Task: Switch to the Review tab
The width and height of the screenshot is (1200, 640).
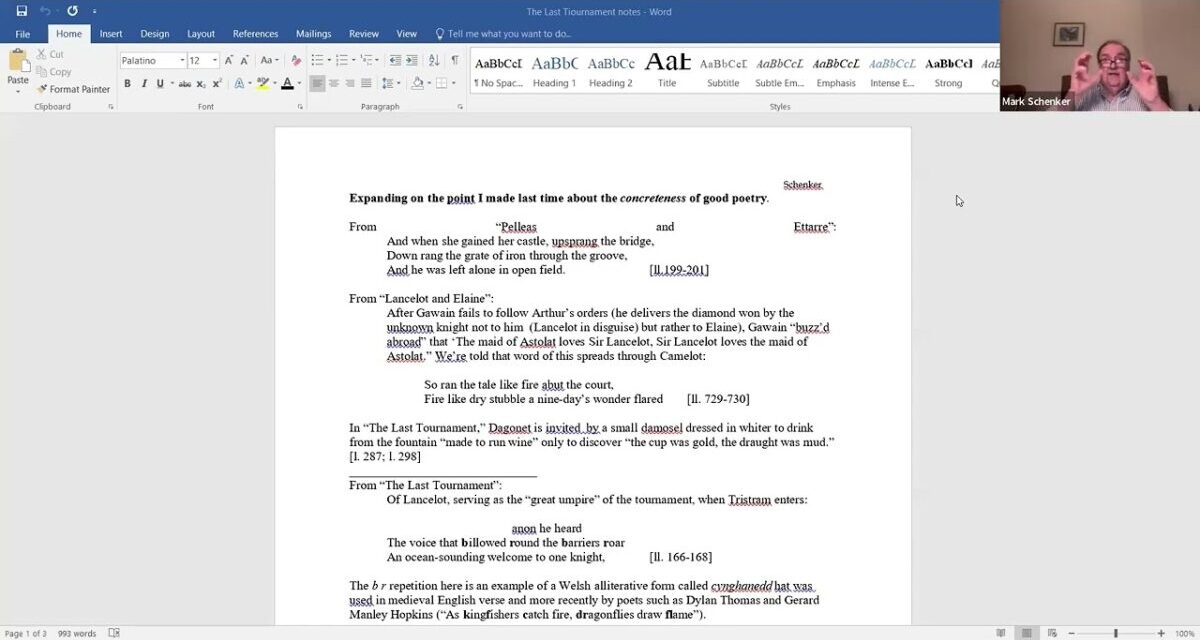Action: pyautogui.click(x=364, y=34)
